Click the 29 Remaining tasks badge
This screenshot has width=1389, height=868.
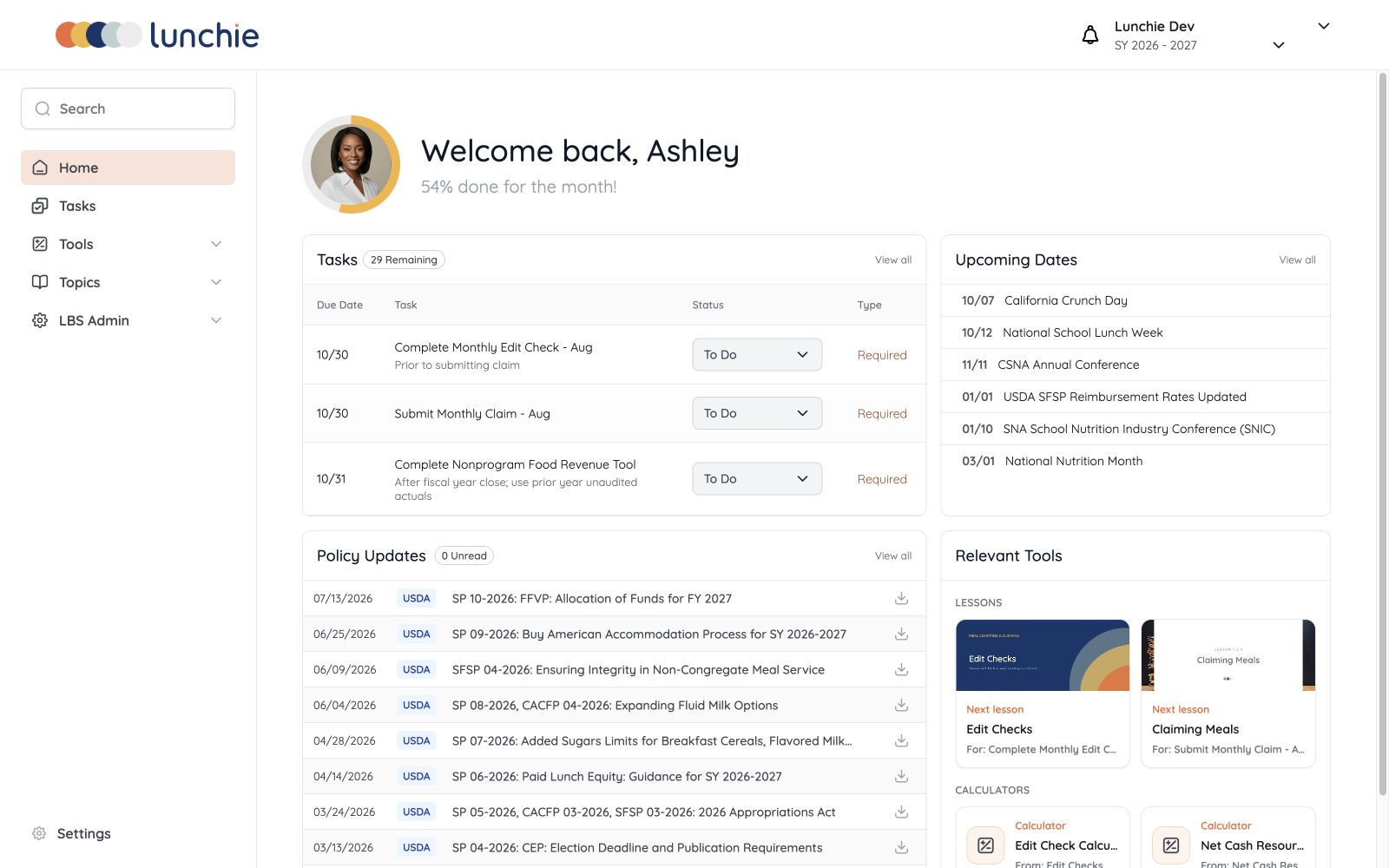click(x=404, y=260)
